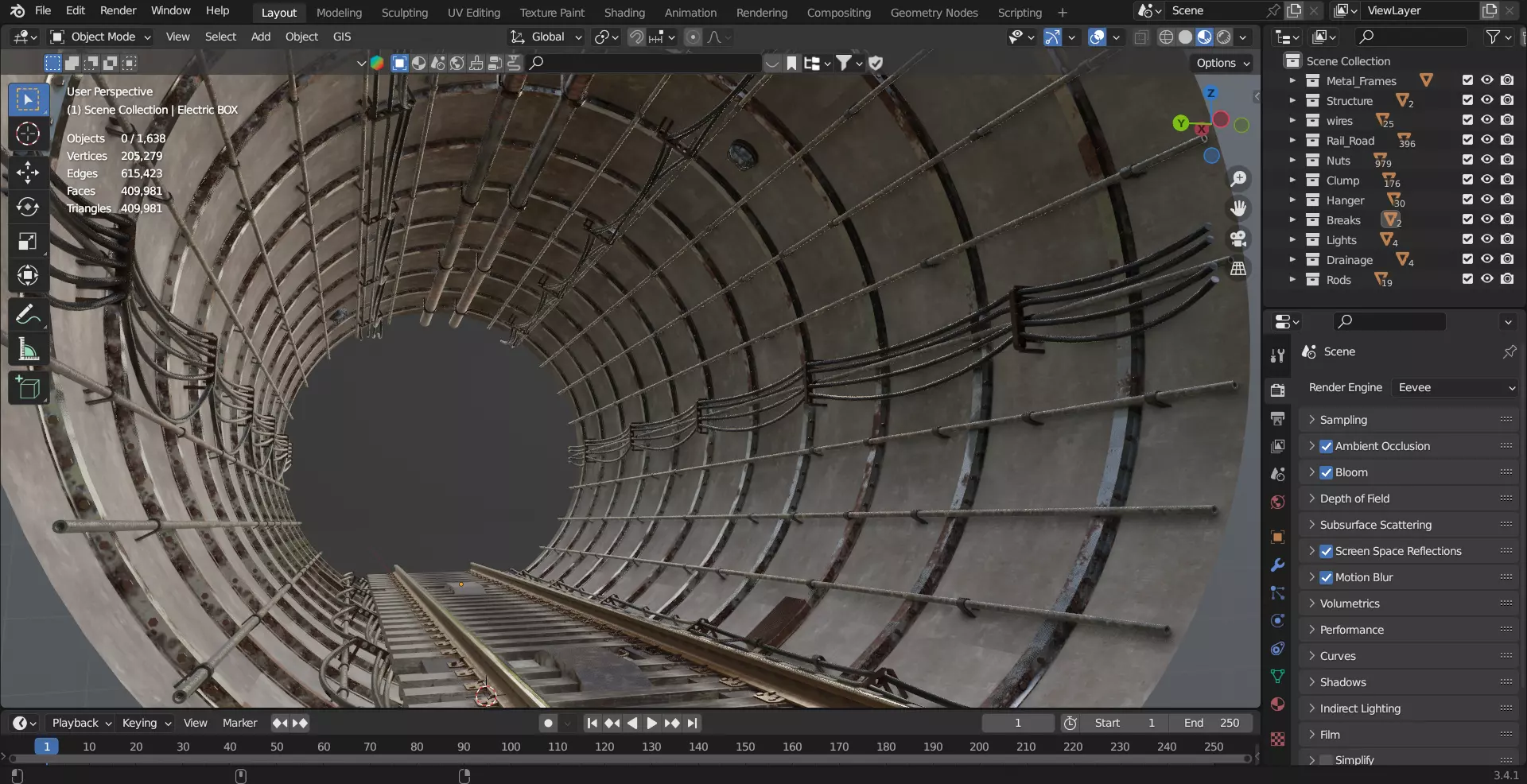The height and width of the screenshot is (784, 1527).
Task: Toggle auto keying record button
Action: [x=548, y=723]
